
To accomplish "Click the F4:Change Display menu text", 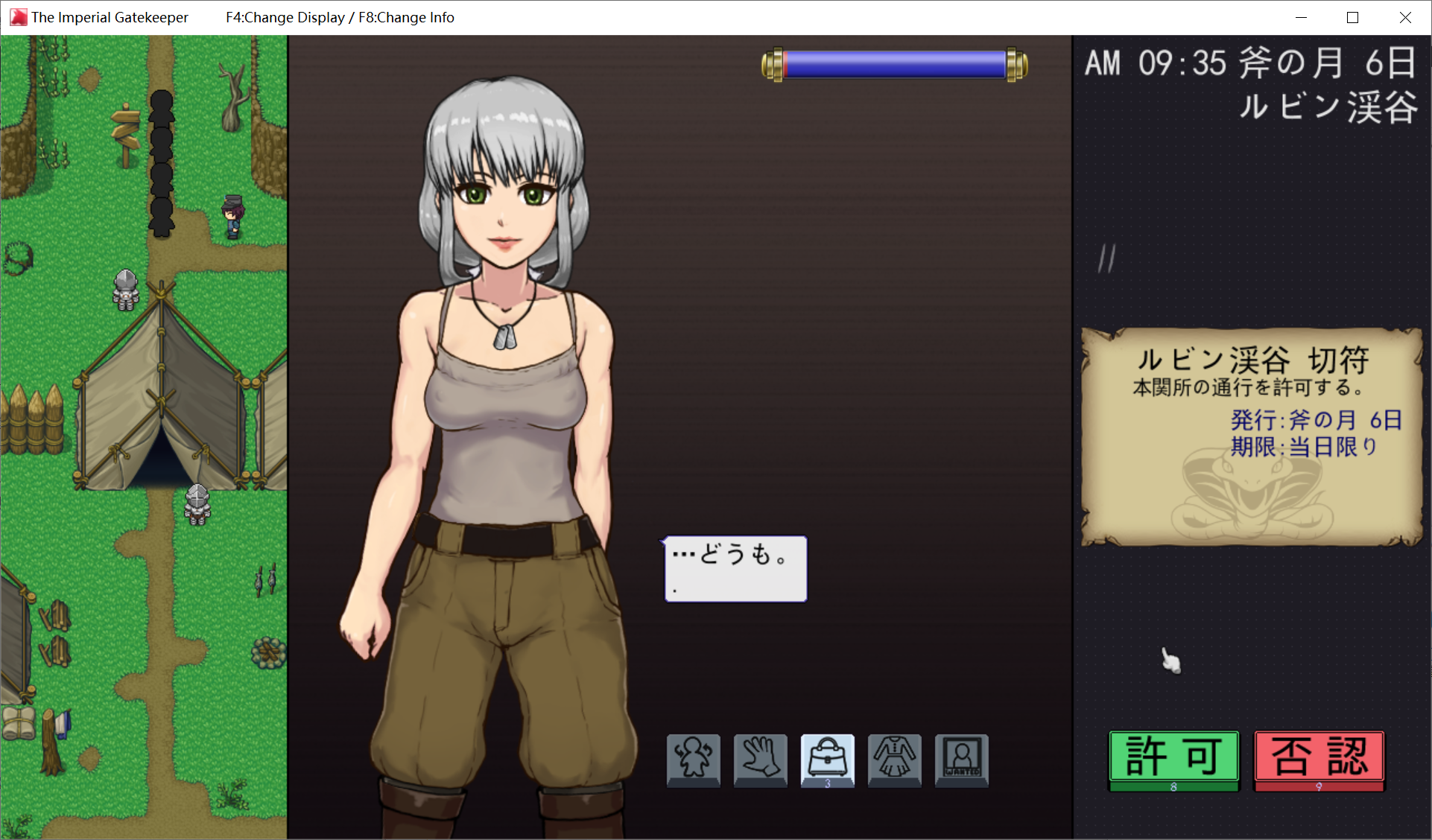I will tap(285, 17).
